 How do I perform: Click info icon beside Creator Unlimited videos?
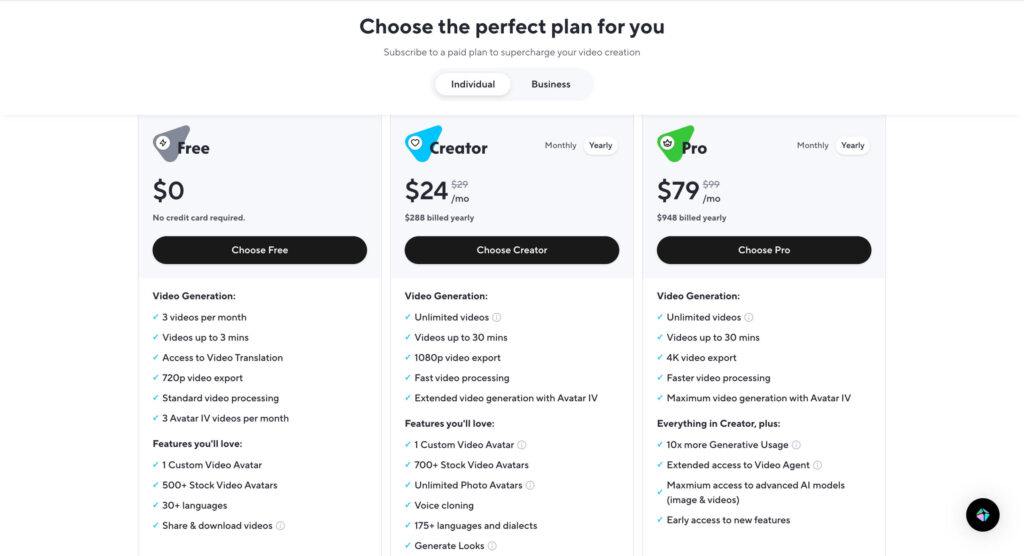click(497, 317)
